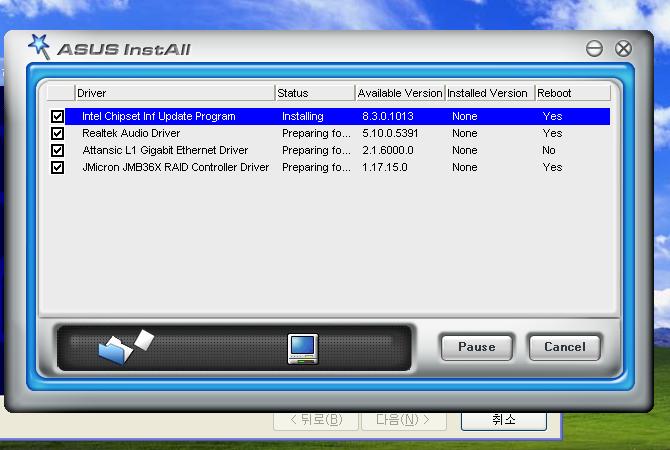The image size is (670, 450).
Task: Click the Installed Version column header
Action: pos(490,93)
